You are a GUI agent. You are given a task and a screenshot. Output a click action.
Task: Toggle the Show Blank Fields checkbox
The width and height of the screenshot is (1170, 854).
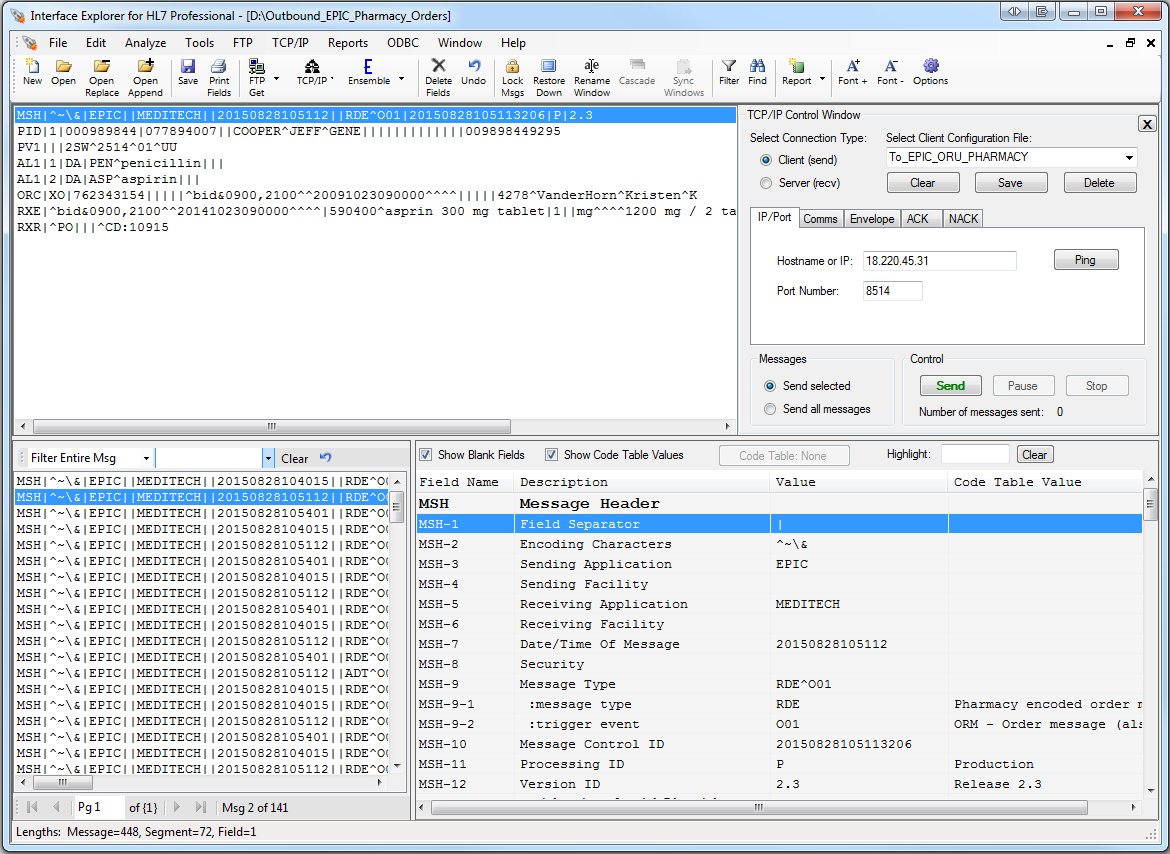425,455
